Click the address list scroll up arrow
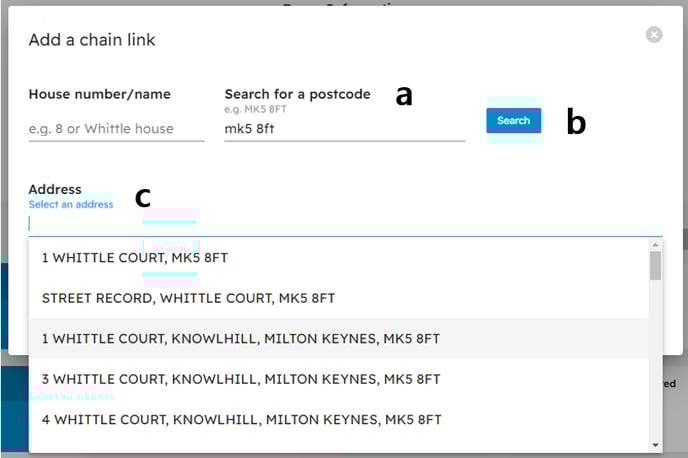688x458 pixels. point(655,245)
